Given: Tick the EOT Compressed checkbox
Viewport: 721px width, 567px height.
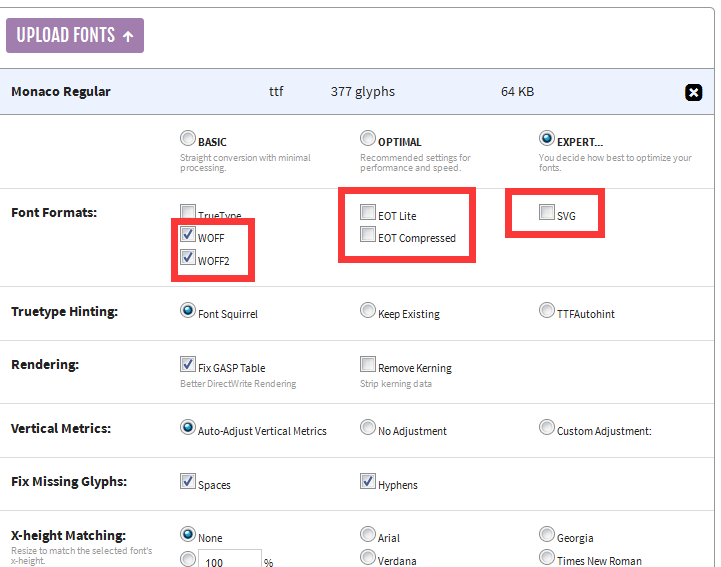Looking at the screenshot, I should (x=368, y=236).
